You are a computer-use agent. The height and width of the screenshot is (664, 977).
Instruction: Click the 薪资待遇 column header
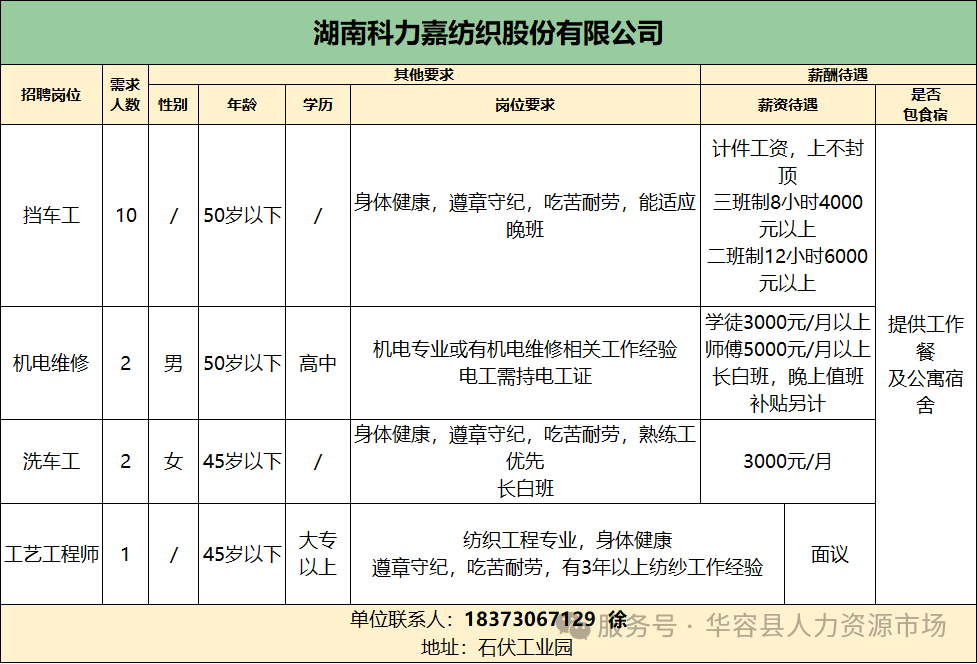788,105
